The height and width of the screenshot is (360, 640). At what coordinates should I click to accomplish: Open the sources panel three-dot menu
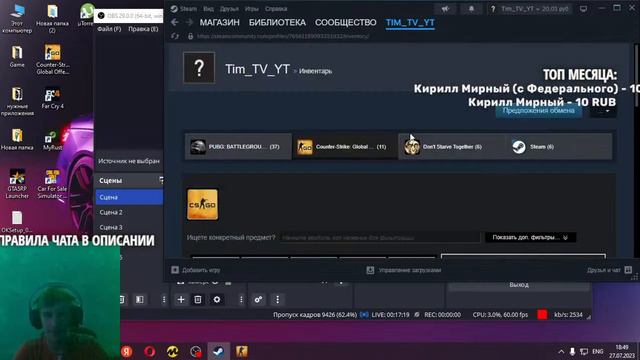pos(241,300)
